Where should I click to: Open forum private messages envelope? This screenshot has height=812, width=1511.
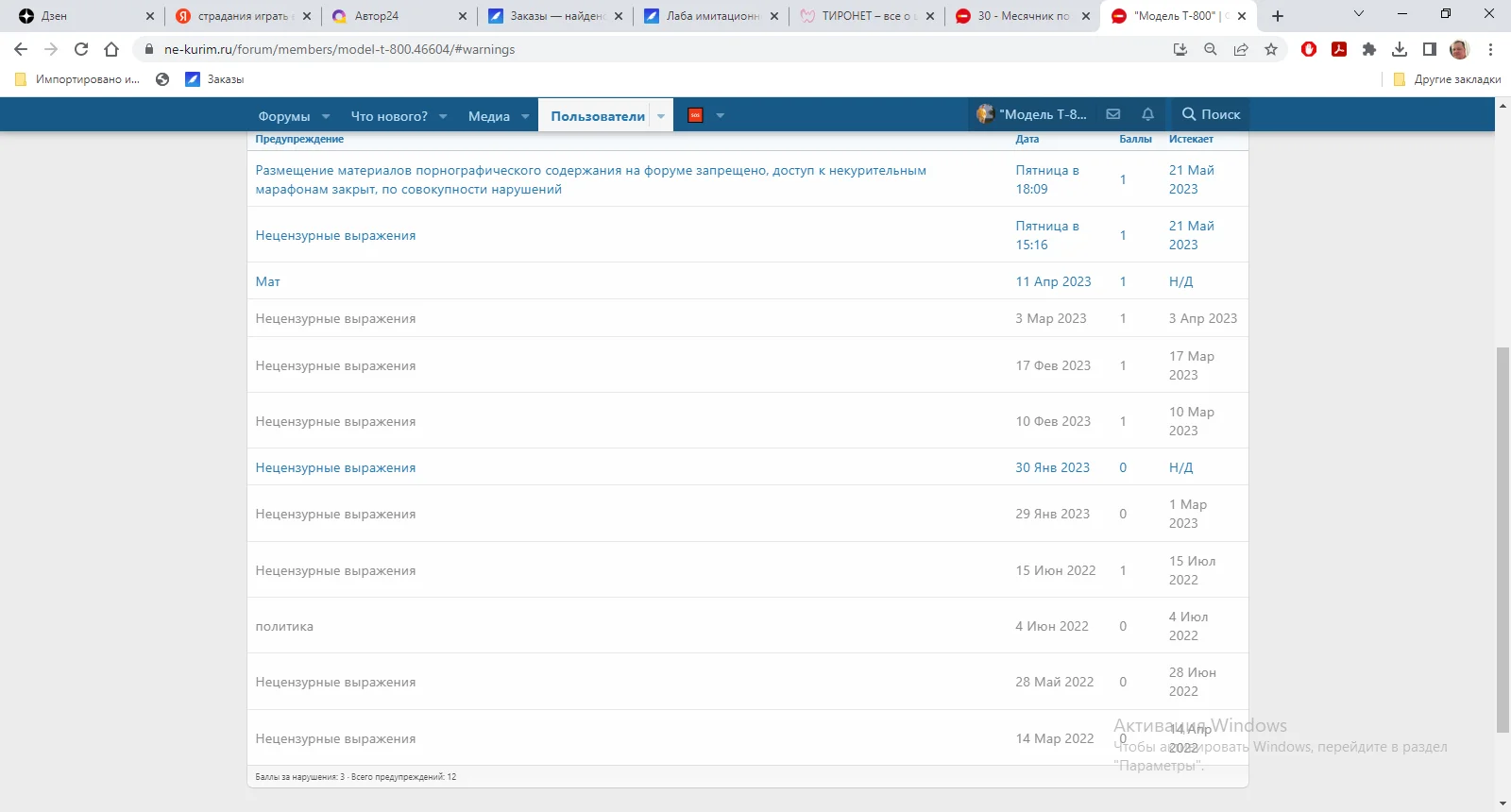coord(1113,114)
